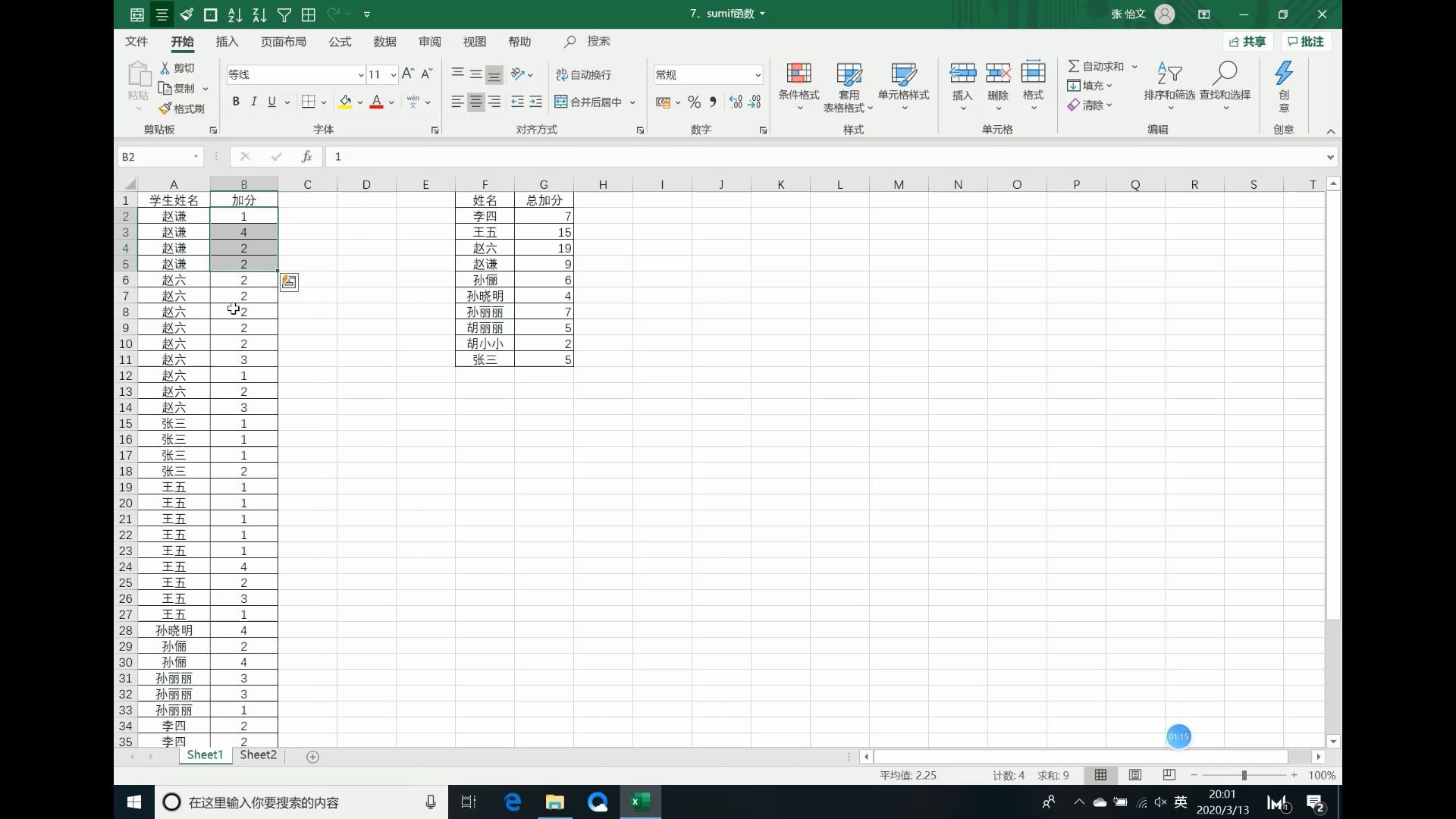Switch to the Sheet2 tab
Screen dimensions: 1456x819
[258, 755]
